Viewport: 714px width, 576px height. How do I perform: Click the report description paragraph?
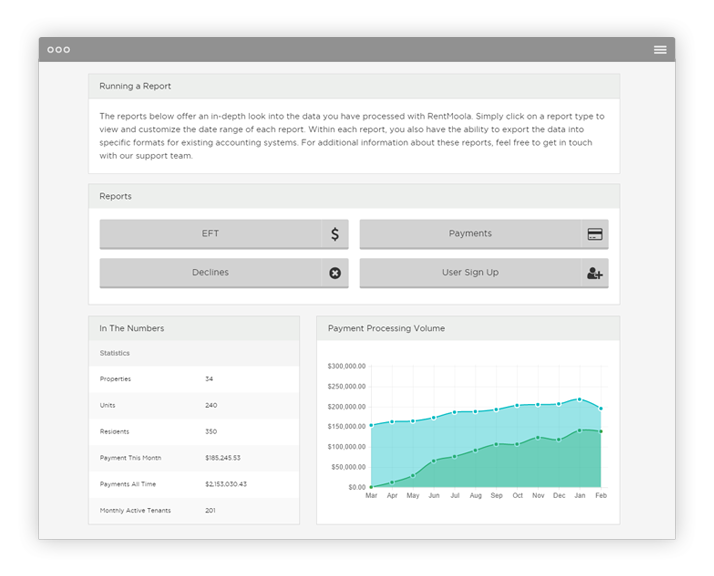(352, 136)
